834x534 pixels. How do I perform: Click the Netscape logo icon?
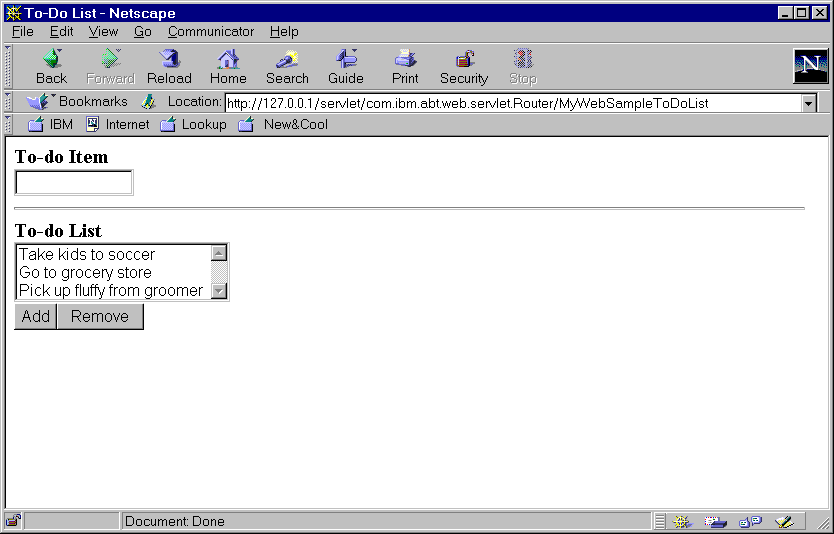click(810, 65)
